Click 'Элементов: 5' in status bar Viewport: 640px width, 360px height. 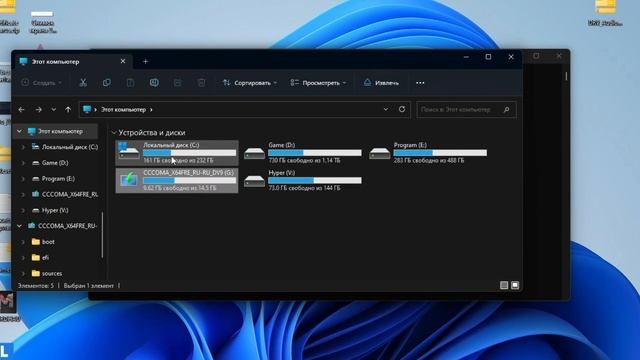pyautogui.click(x=36, y=286)
